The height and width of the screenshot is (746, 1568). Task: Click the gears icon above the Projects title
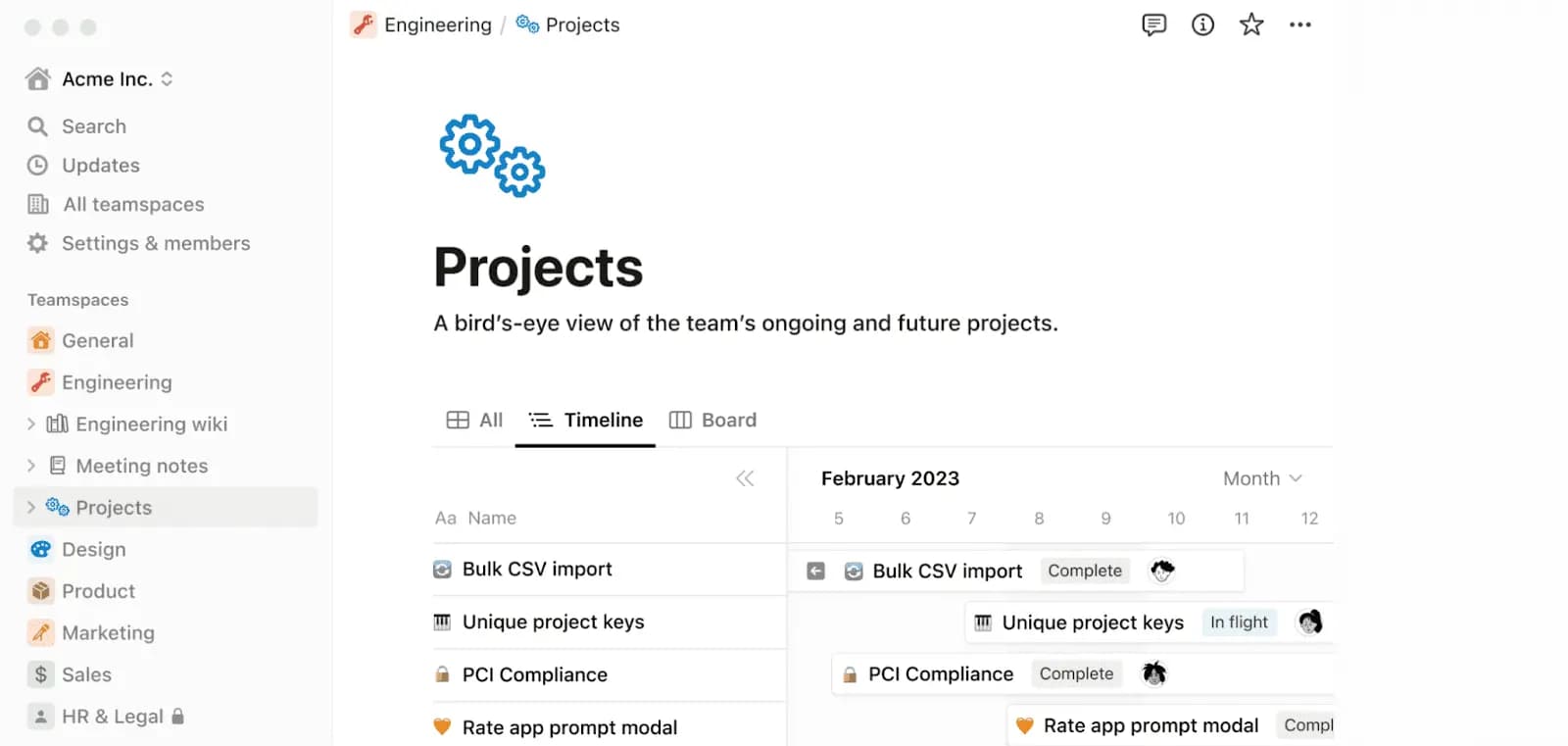(x=492, y=155)
